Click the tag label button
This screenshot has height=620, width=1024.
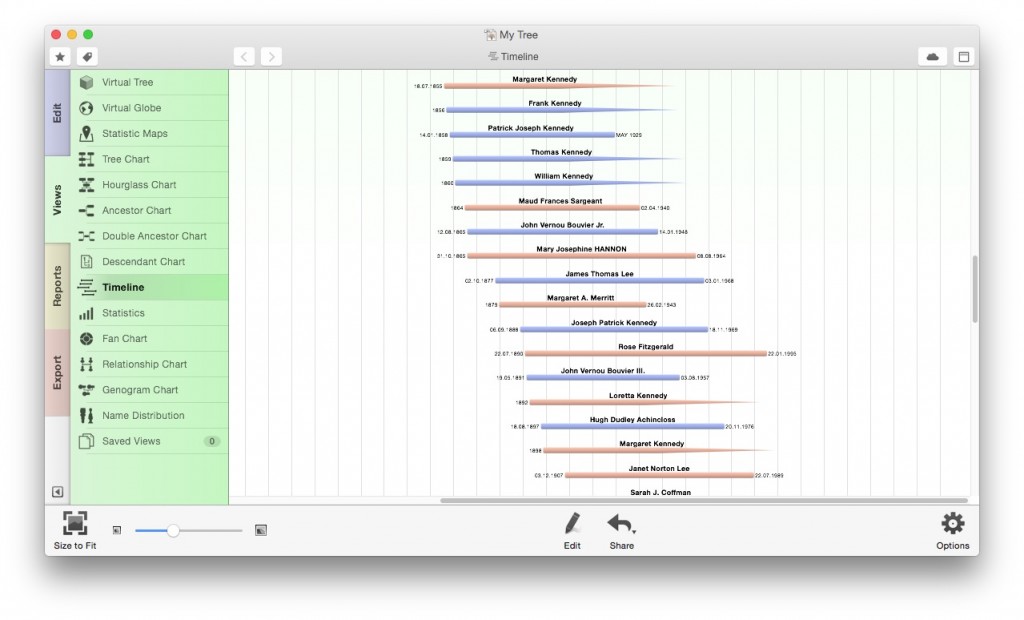(87, 57)
